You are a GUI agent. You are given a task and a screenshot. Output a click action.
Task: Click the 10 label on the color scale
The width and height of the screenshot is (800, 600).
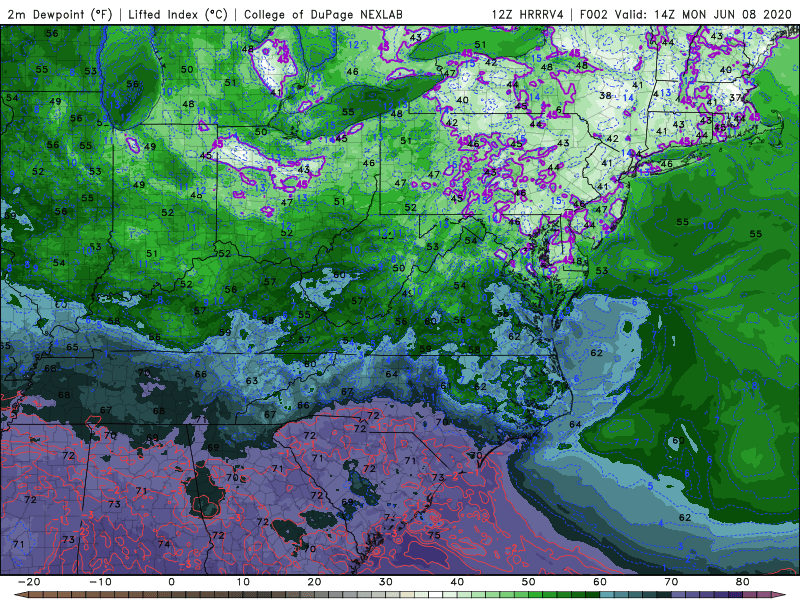pos(243,582)
